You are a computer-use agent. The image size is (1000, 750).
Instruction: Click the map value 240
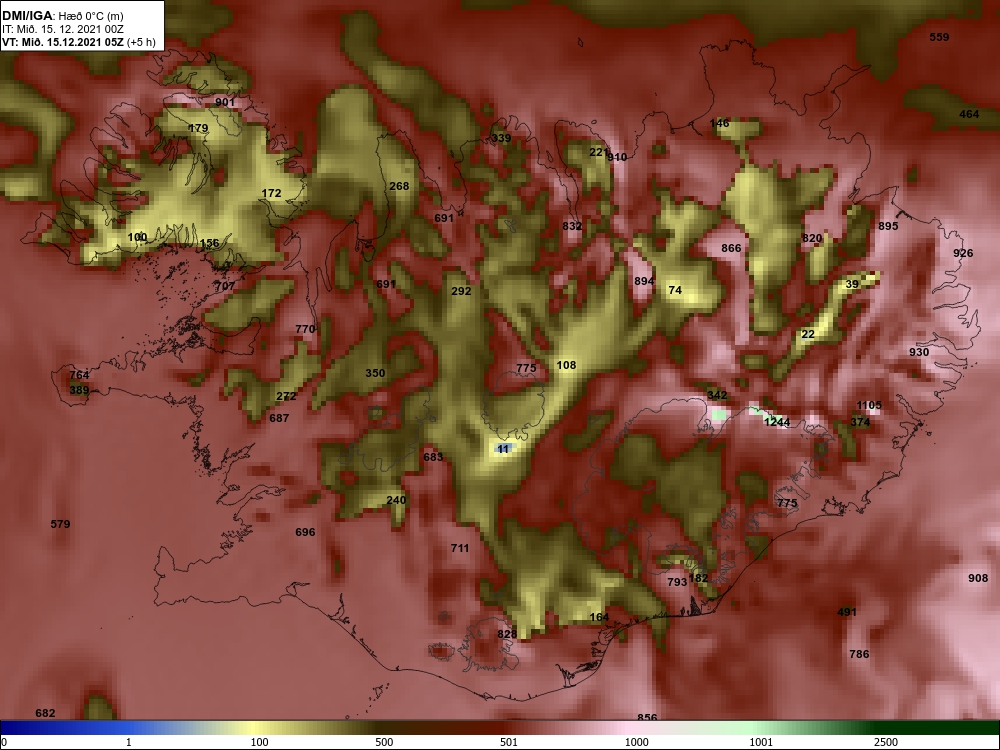pyautogui.click(x=396, y=500)
